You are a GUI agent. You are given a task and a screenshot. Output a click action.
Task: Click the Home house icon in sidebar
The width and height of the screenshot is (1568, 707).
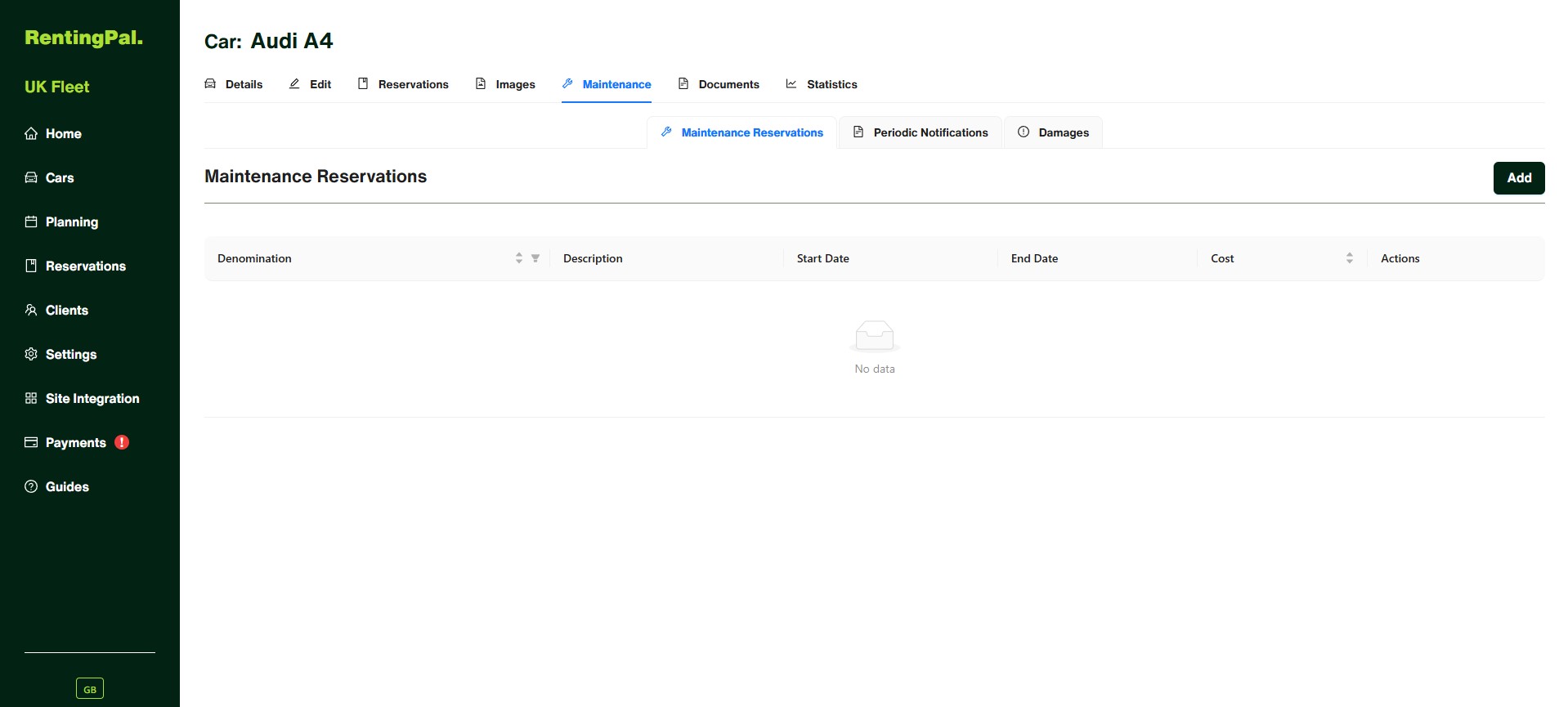click(x=31, y=133)
